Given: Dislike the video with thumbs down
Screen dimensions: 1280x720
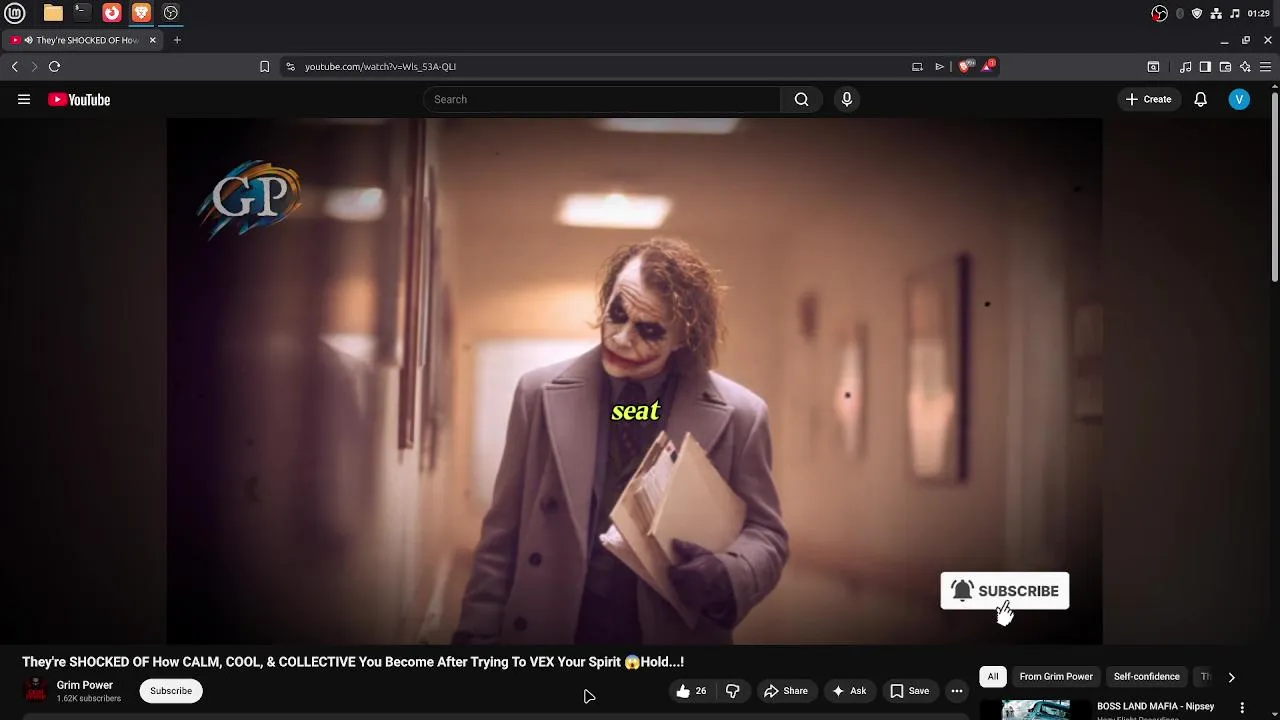Looking at the screenshot, I should click(733, 691).
